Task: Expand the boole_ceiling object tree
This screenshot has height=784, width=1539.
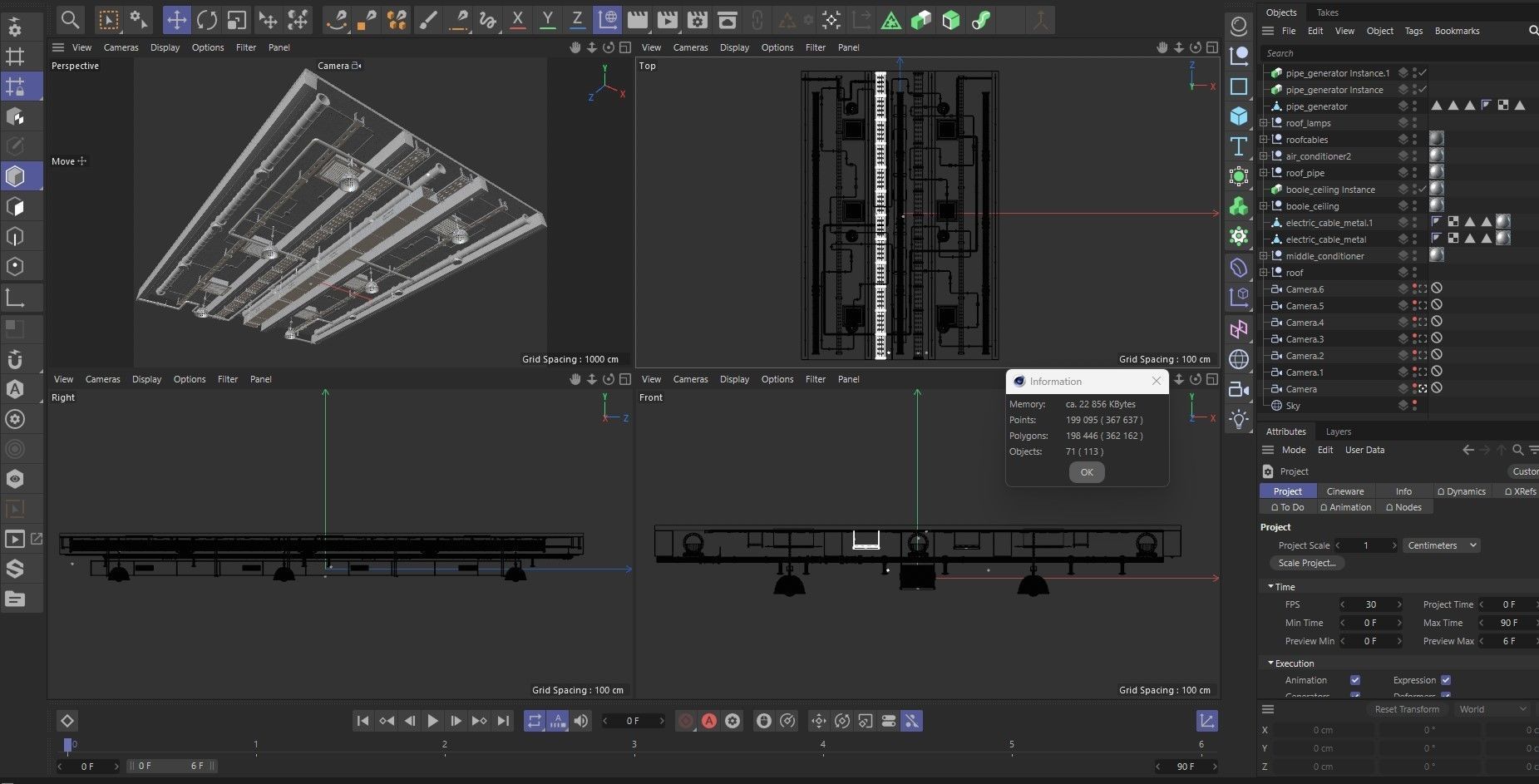Action: 1264,206
